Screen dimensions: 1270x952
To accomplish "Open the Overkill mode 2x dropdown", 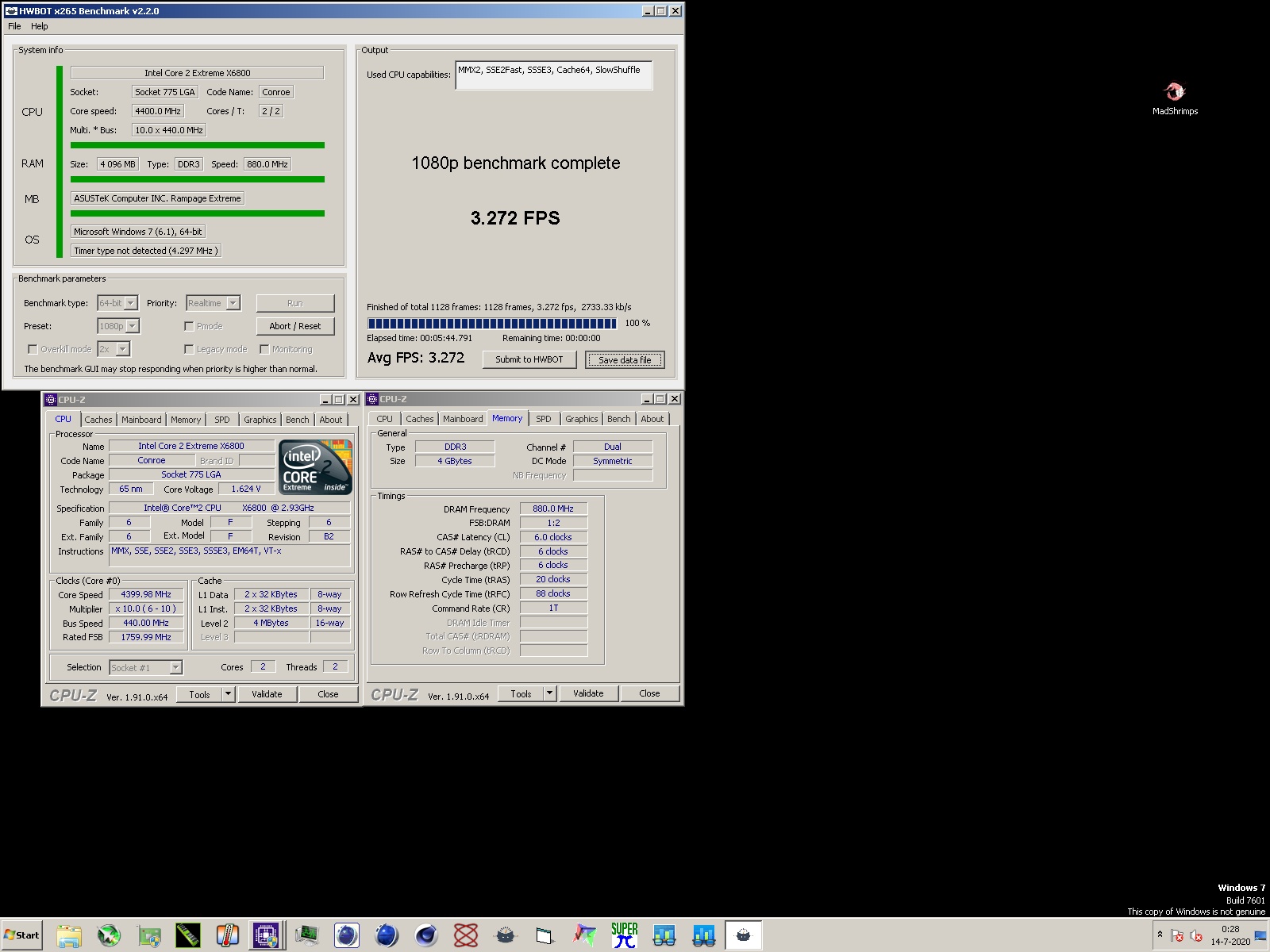I will pos(114,349).
